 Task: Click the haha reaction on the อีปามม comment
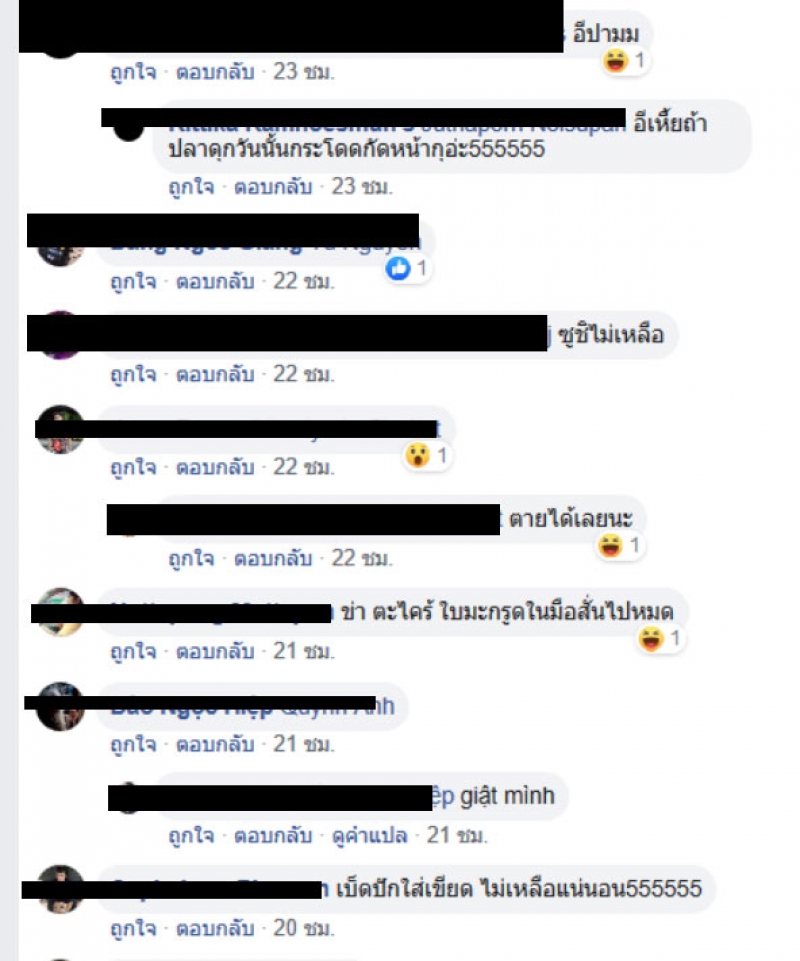[x=615, y=61]
